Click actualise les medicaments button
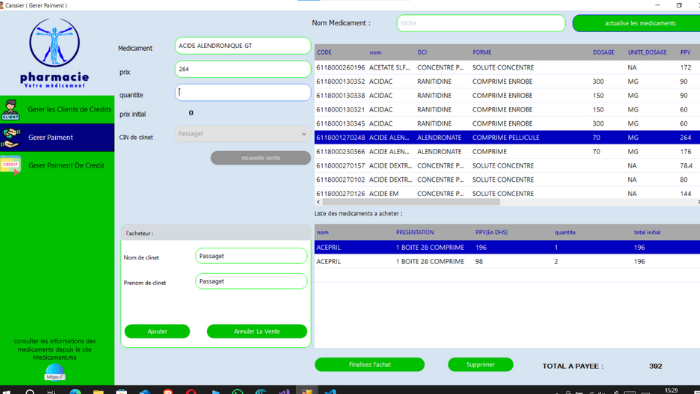 pyautogui.click(x=638, y=23)
